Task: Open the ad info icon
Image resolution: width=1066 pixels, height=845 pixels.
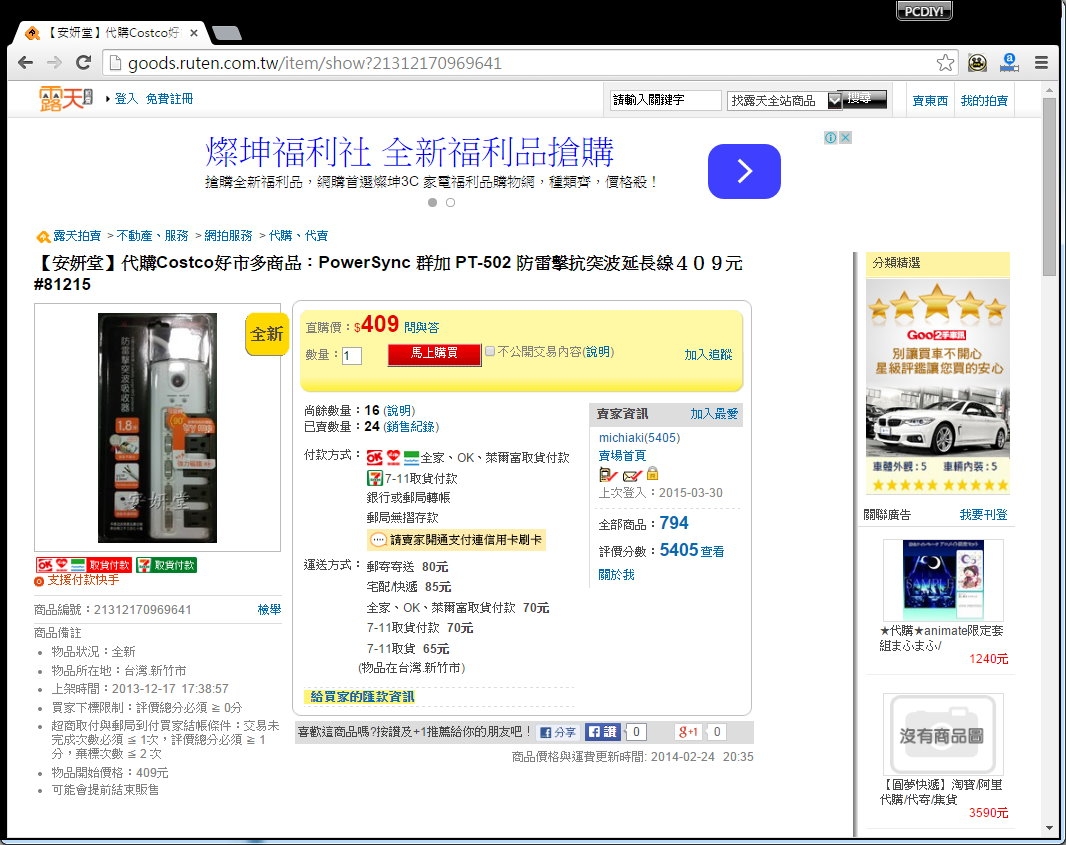Action: pyautogui.click(x=830, y=137)
